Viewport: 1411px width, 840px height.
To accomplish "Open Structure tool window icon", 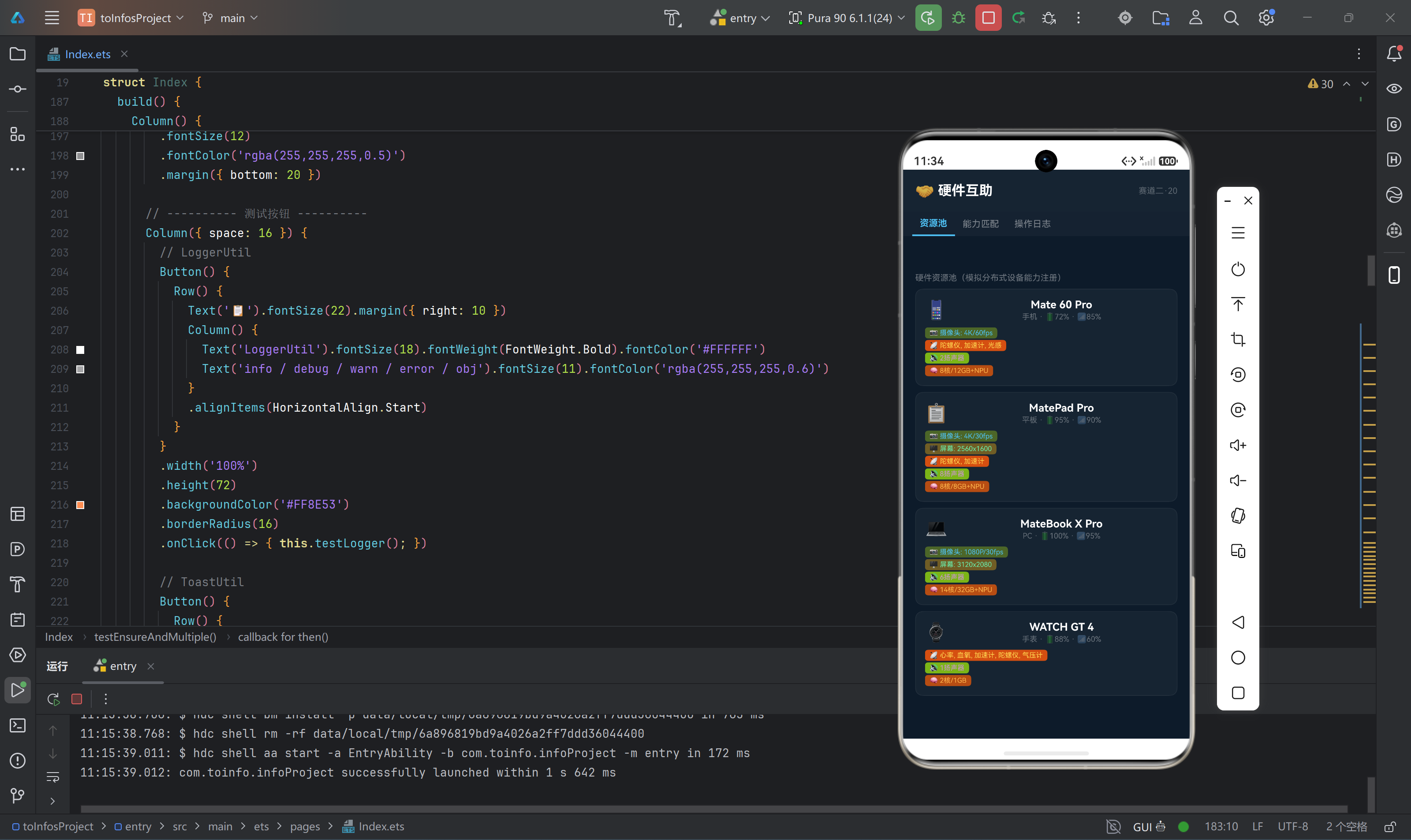I will (18, 134).
